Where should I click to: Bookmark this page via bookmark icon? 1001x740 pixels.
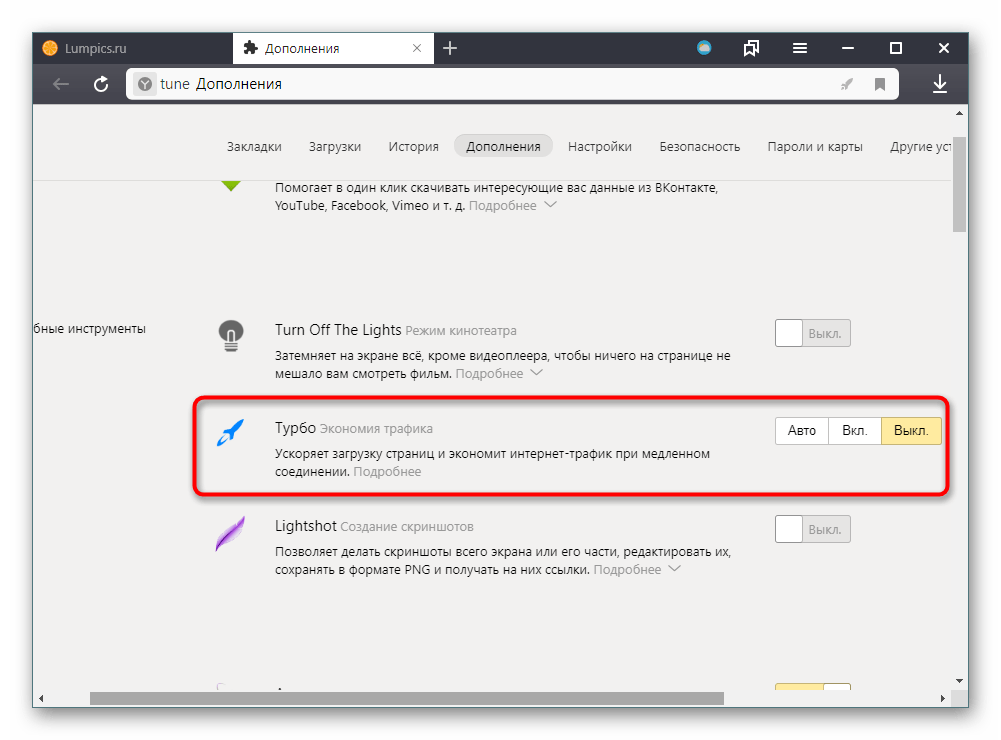pos(880,84)
